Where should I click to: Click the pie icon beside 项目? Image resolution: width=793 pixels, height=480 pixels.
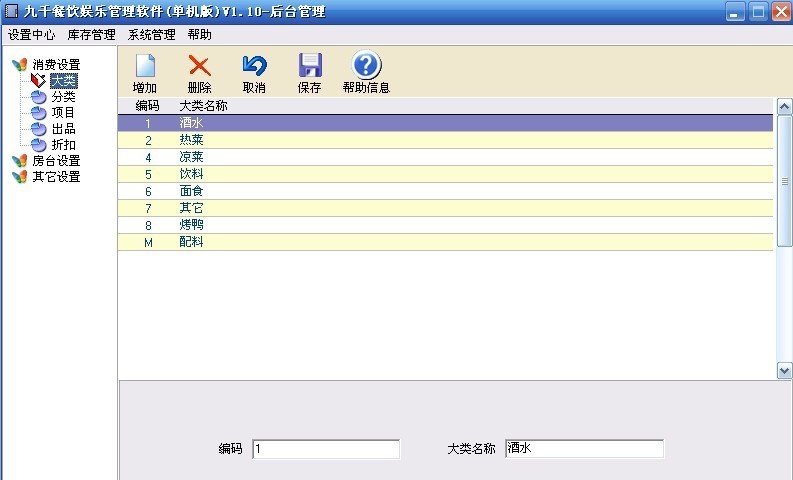point(38,113)
